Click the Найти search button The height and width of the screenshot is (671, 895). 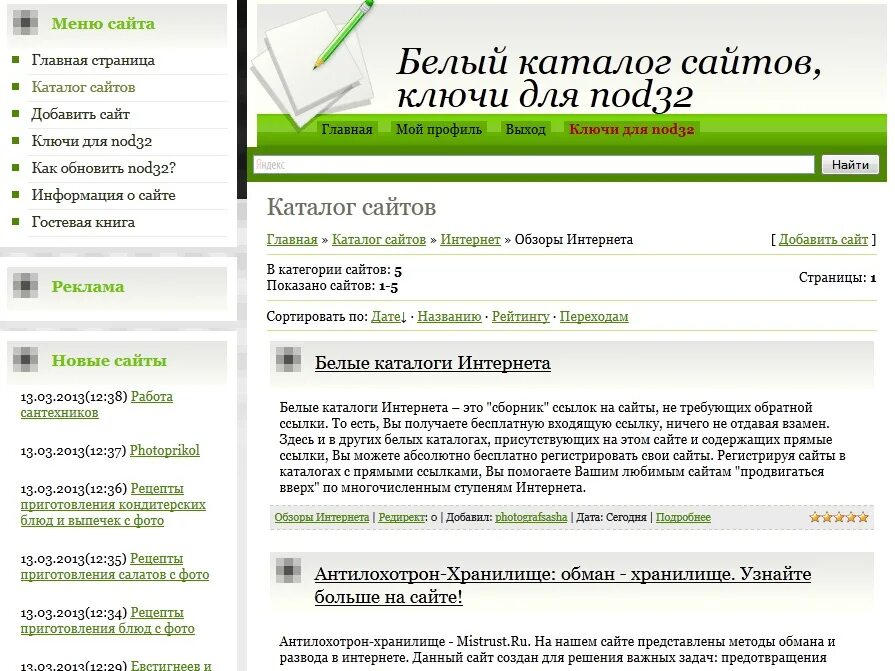[850, 164]
